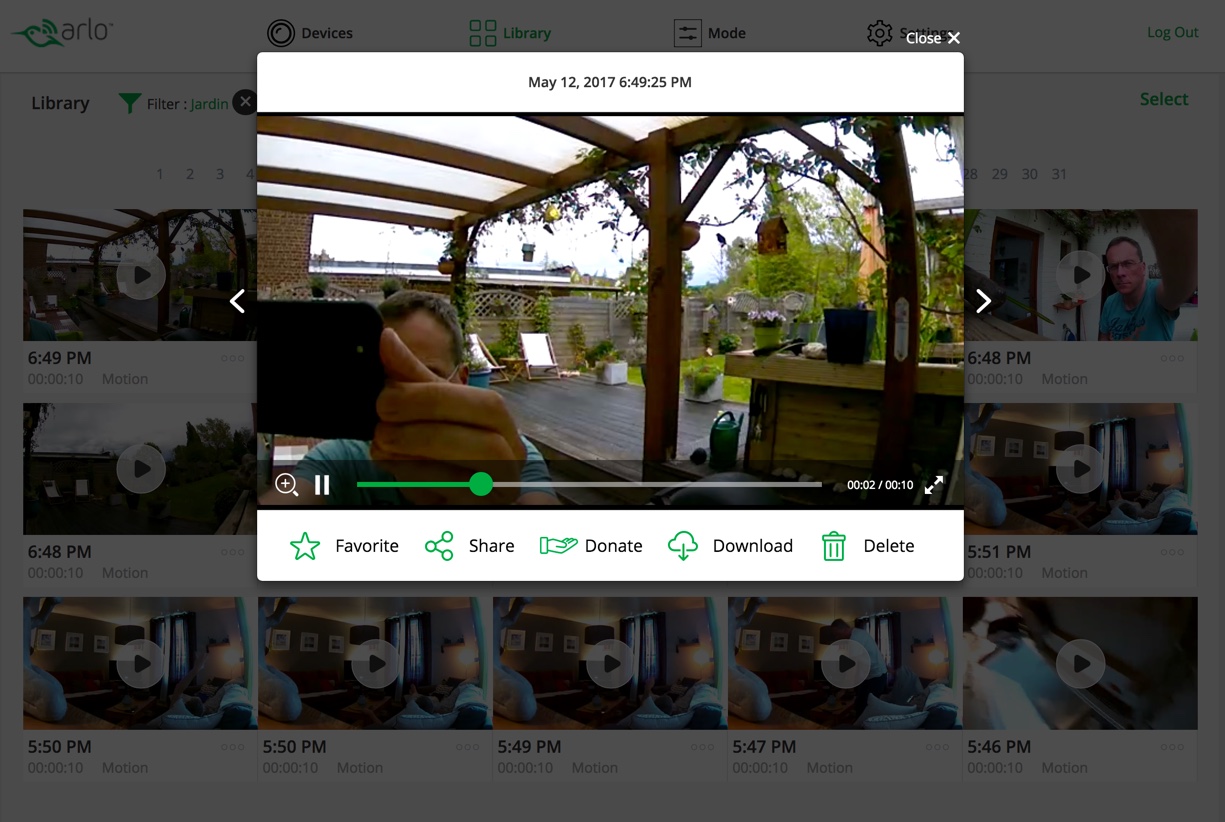Mark the video as Favorite with the star icon

[305, 546]
